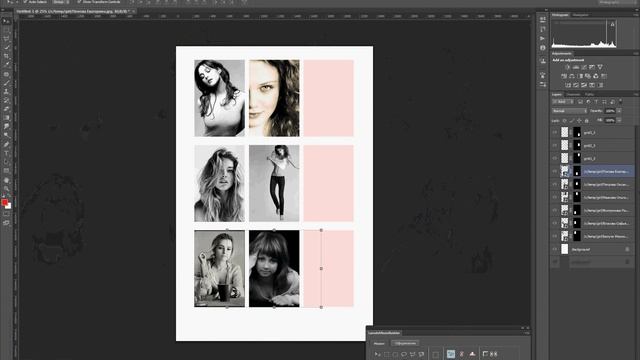Select the Path Selection tool
Screen dimensions: 640x360
click(6, 162)
